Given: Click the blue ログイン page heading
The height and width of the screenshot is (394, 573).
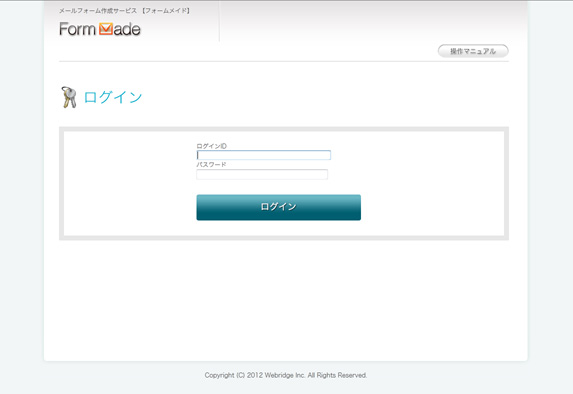Looking at the screenshot, I should tap(113, 97).
